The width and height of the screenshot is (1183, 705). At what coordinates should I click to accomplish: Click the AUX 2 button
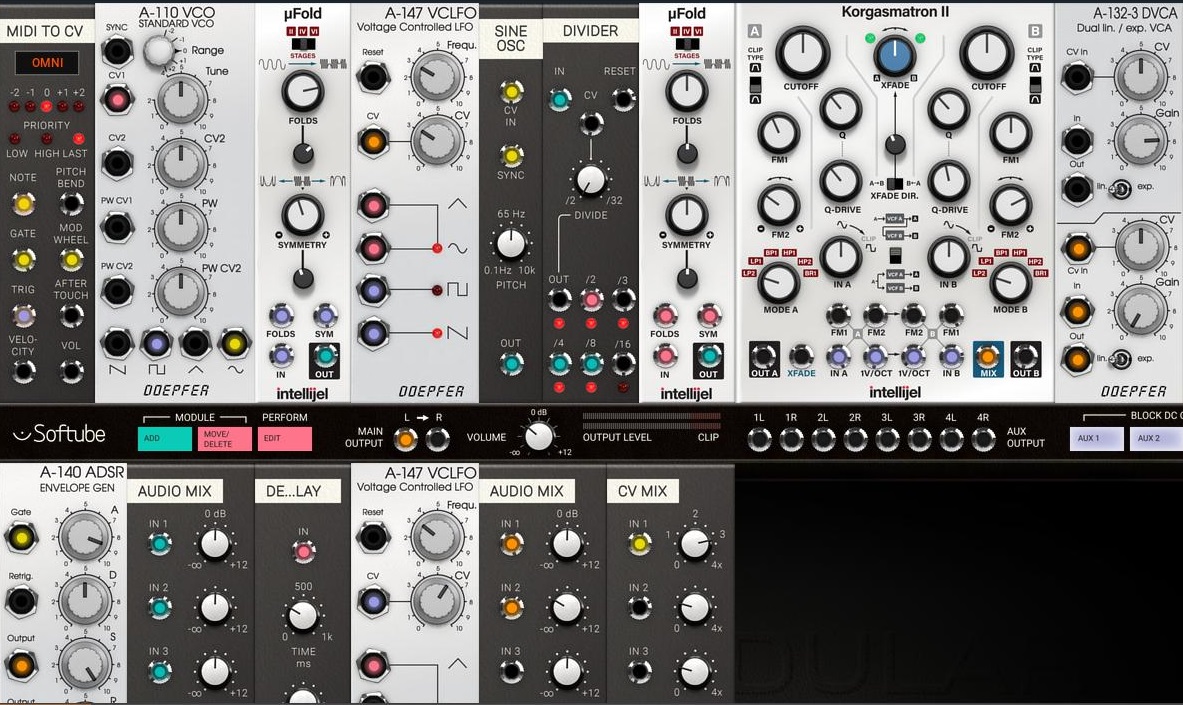(1157, 439)
